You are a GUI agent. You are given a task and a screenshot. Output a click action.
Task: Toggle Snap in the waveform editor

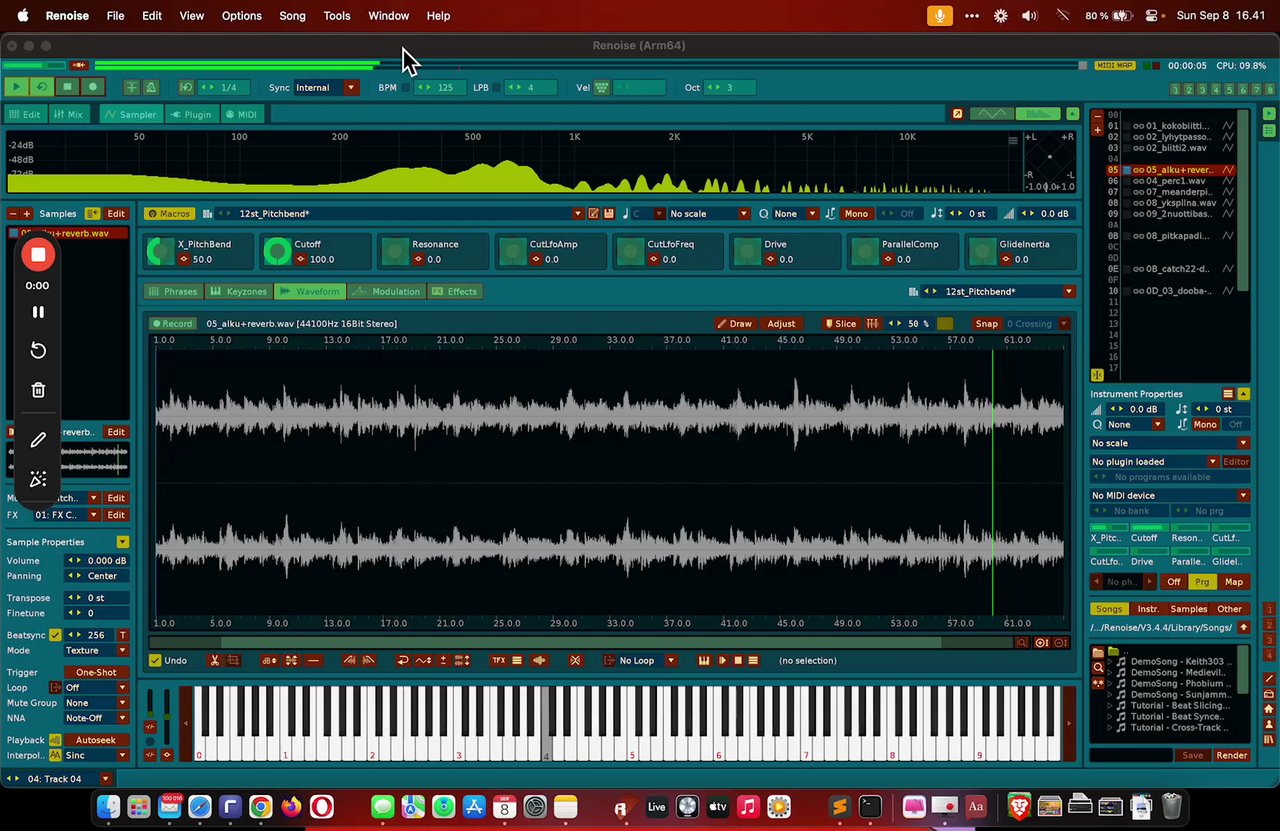(987, 323)
